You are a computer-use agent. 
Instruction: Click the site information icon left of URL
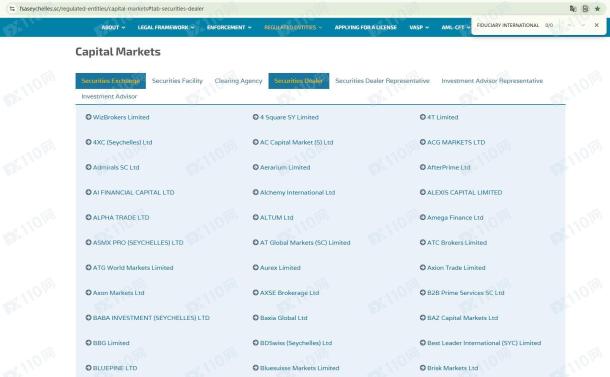12,9
